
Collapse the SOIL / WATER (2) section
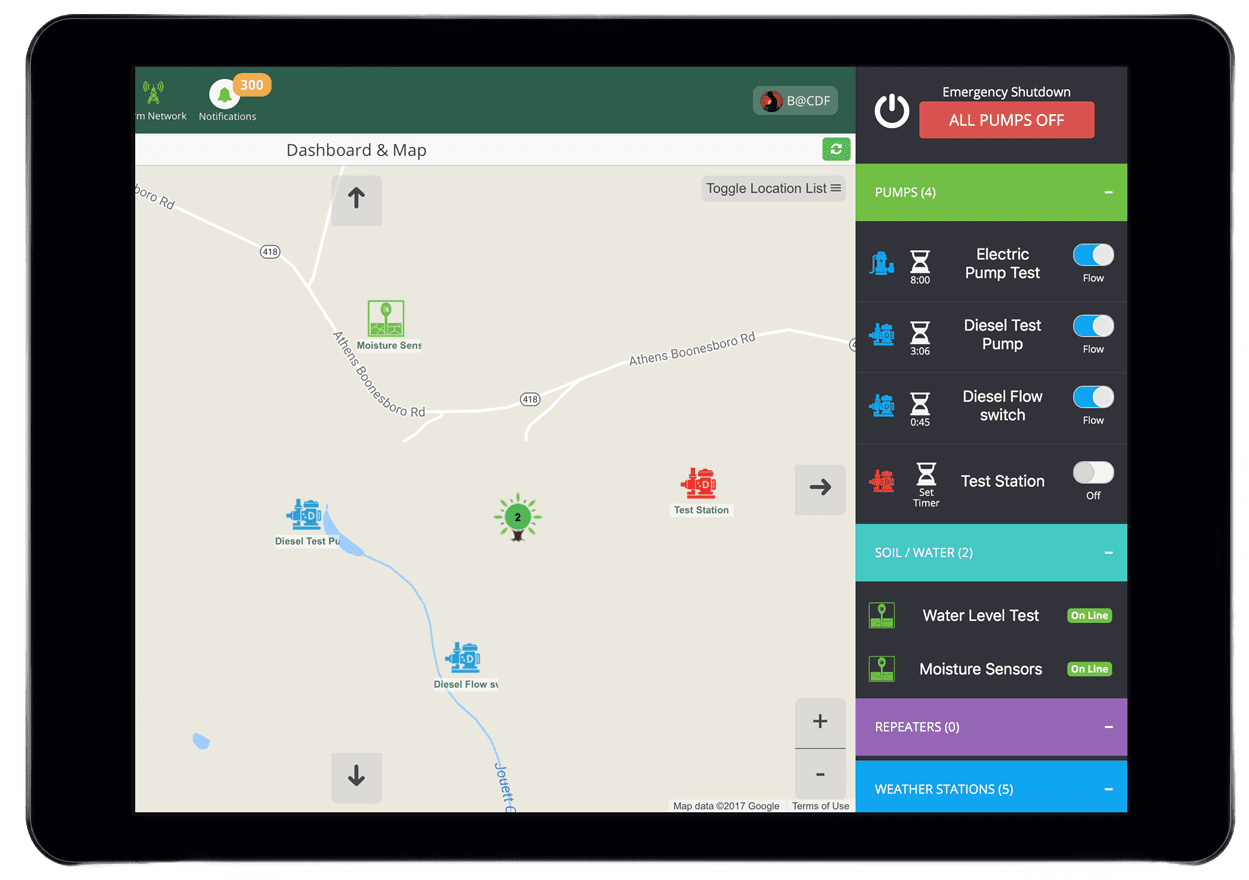(1108, 553)
